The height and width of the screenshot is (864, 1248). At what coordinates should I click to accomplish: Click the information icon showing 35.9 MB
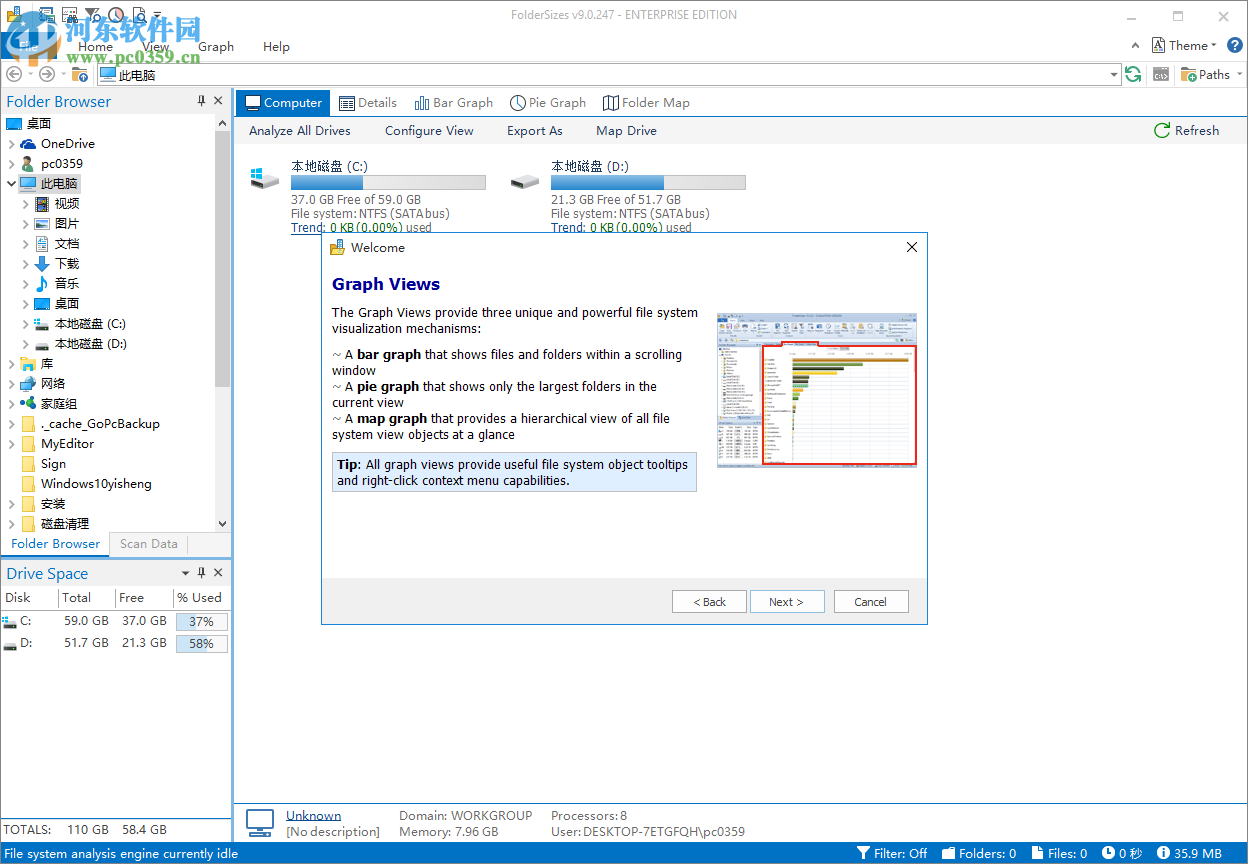pyautogui.click(x=1166, y=853)
